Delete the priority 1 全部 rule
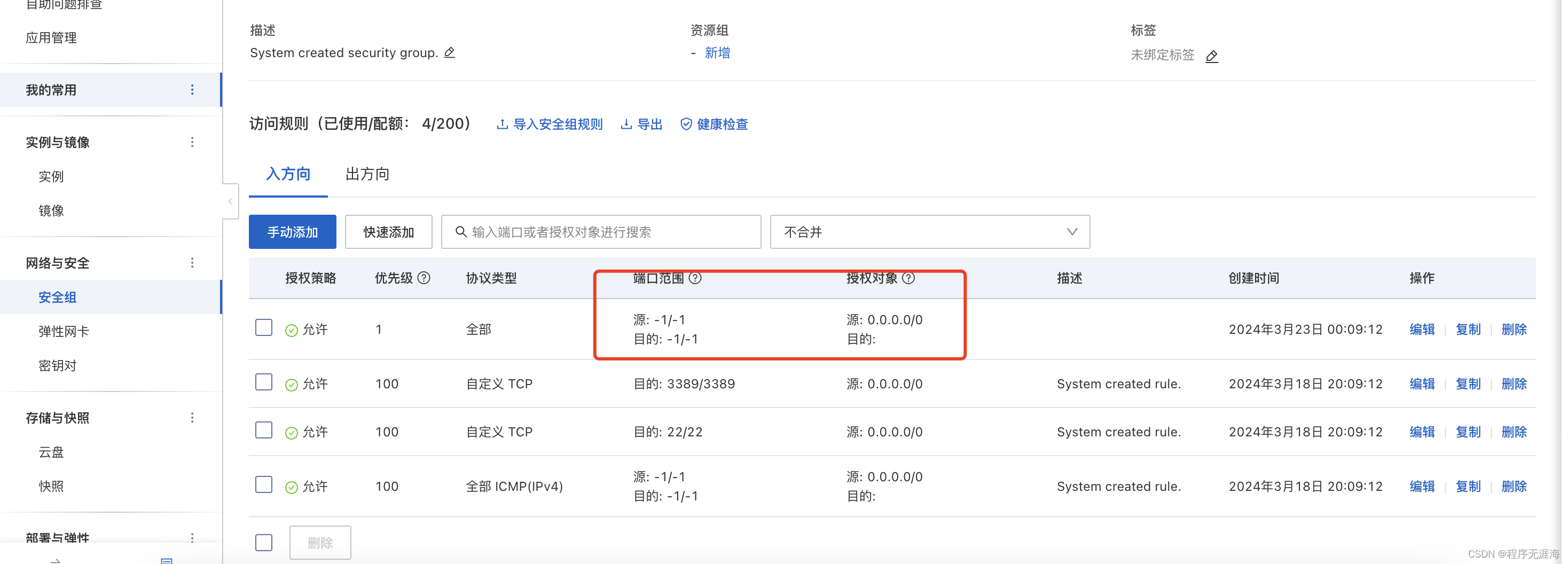This screenshot has height=564, width=1568. click(1514, 329)
